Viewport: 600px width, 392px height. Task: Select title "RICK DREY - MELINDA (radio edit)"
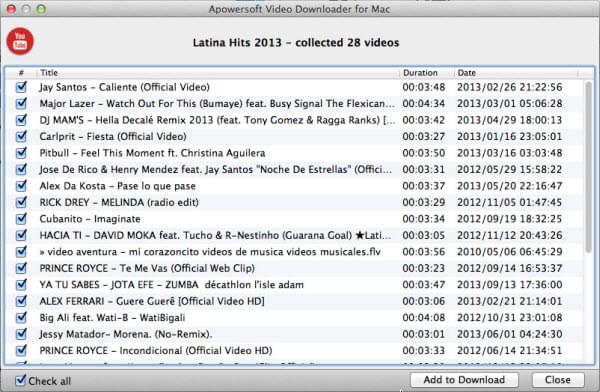coord(119,203)
